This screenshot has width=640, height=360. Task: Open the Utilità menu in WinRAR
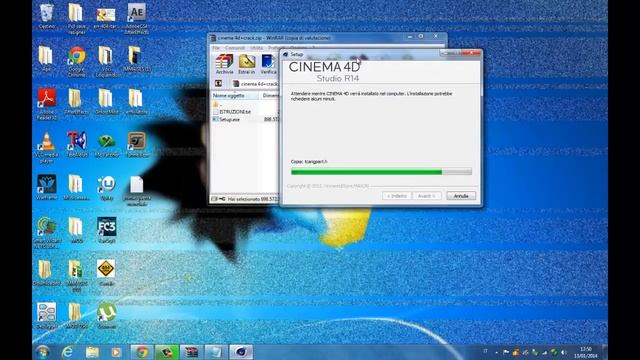click(256, 48)
